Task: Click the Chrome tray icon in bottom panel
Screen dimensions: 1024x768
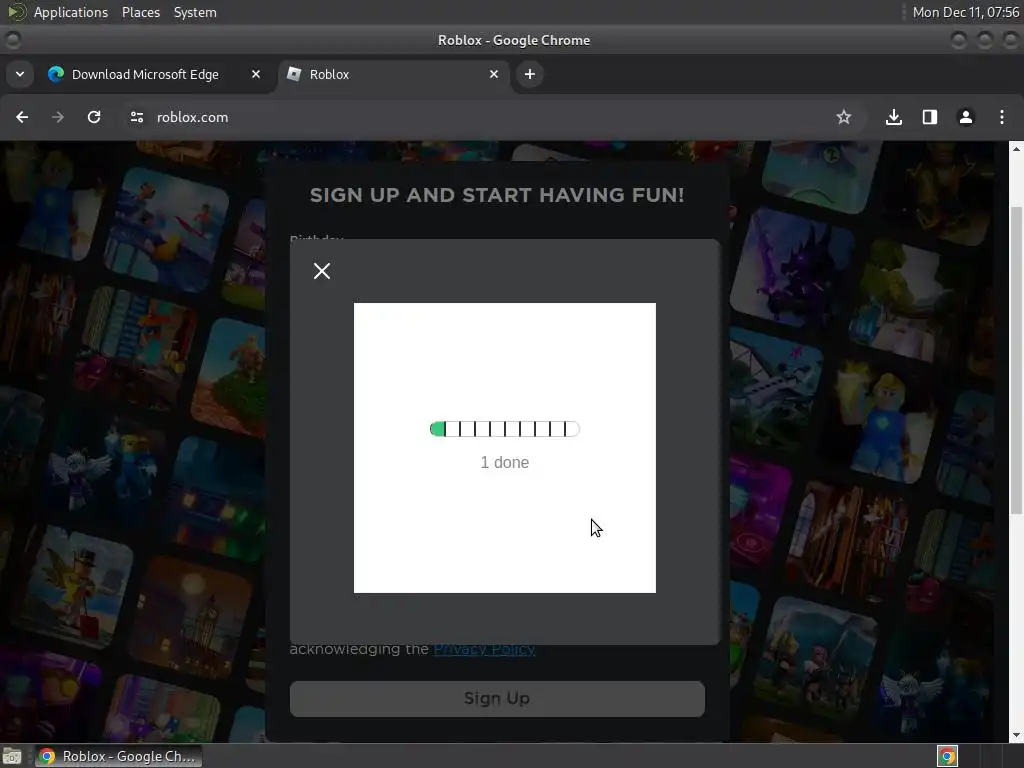Action: point(947,756)
